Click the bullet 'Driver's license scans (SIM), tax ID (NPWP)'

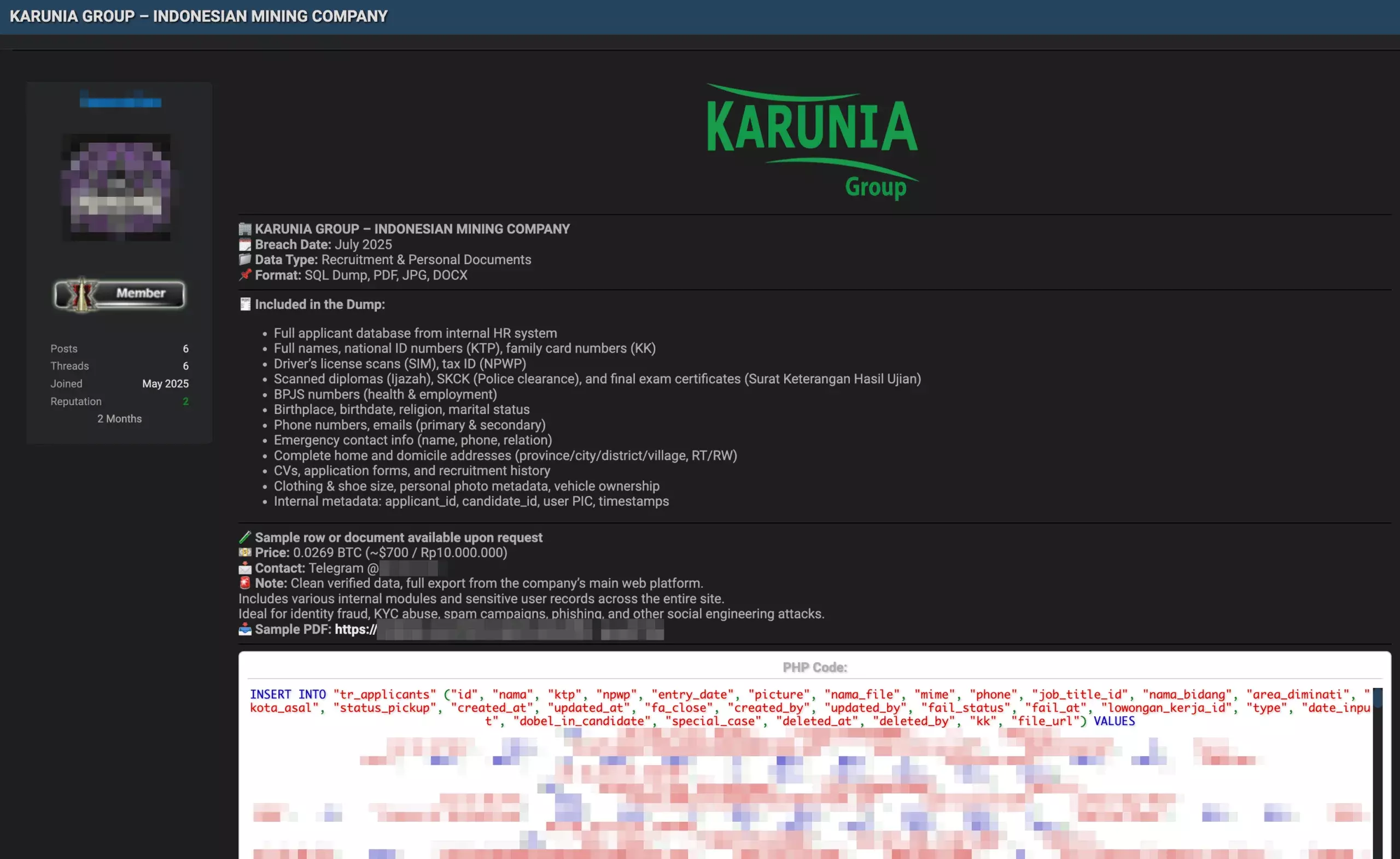[x=400, y=364]
